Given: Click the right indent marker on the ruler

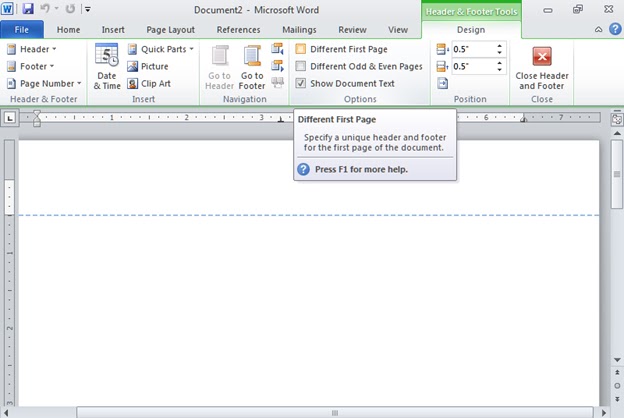Looking at the screenshot, I should click(524, 119).
